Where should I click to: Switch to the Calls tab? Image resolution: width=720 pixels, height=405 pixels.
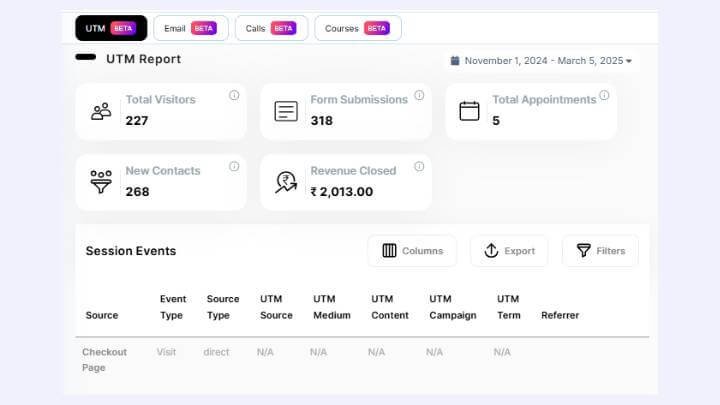point(271,28)
